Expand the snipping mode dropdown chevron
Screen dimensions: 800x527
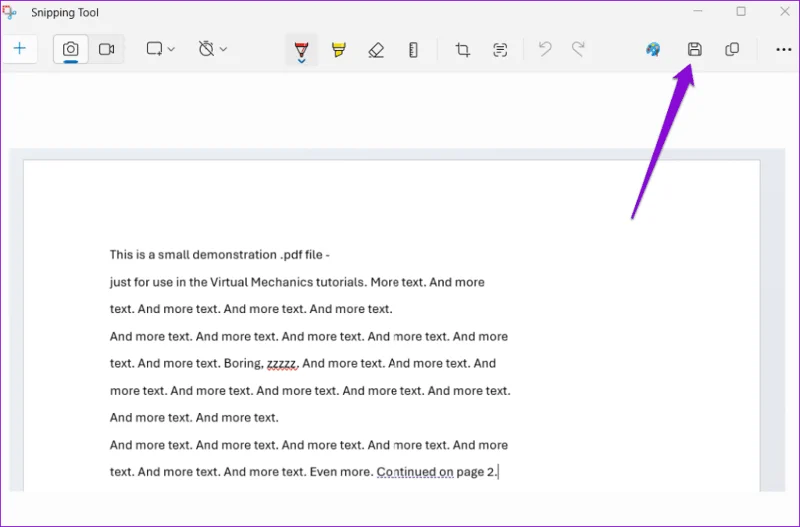click(x=171, y=49)
